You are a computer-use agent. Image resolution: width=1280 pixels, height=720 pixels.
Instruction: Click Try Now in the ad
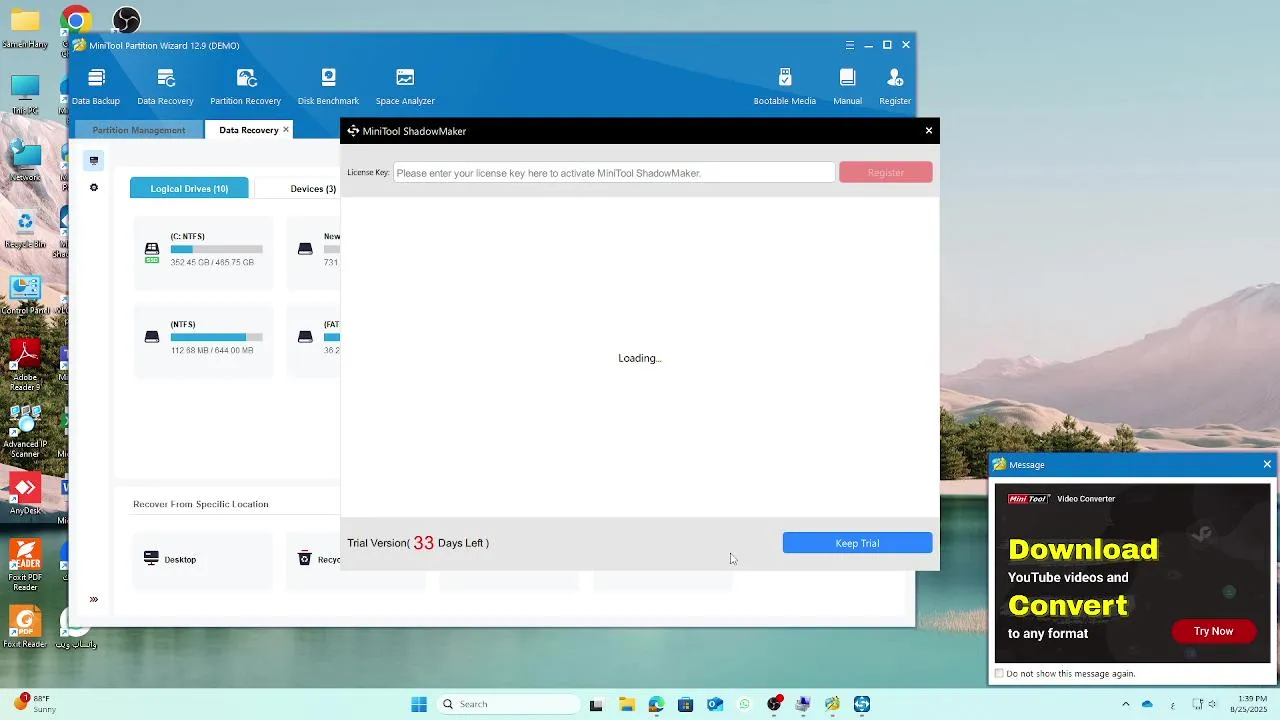click(1213, 631)
